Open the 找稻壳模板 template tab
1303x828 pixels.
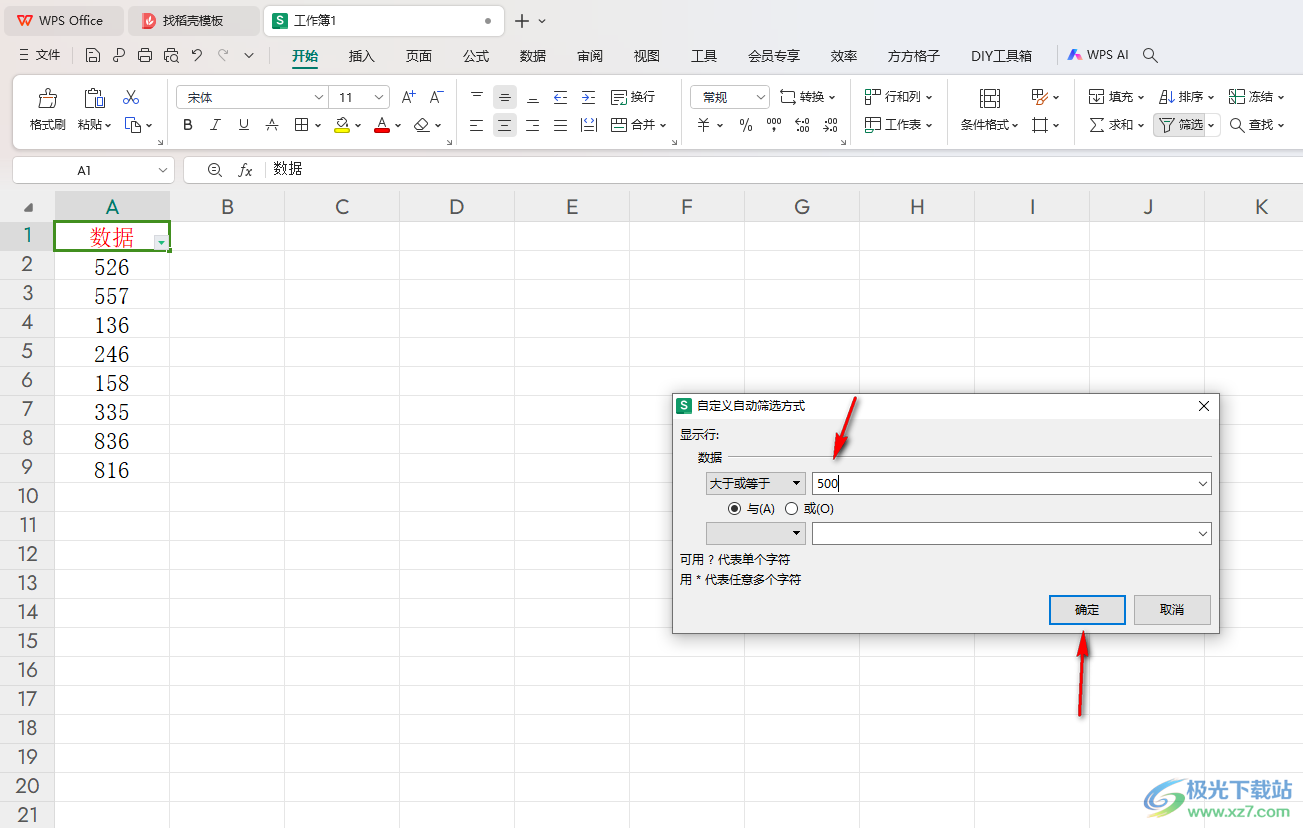pyautogui.click(x=194, y=20)
